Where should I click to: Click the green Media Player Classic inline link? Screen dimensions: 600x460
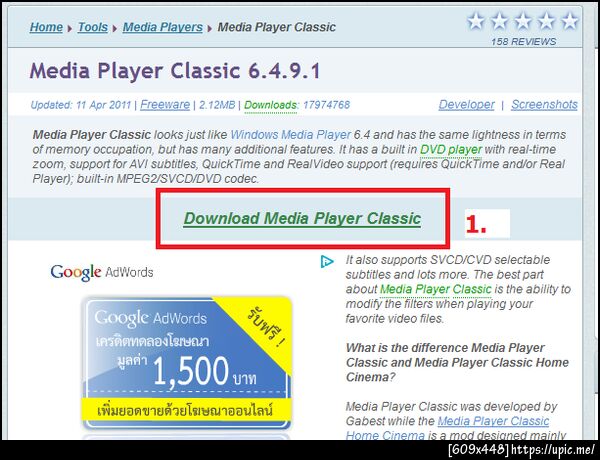click(x=435, y=289)
